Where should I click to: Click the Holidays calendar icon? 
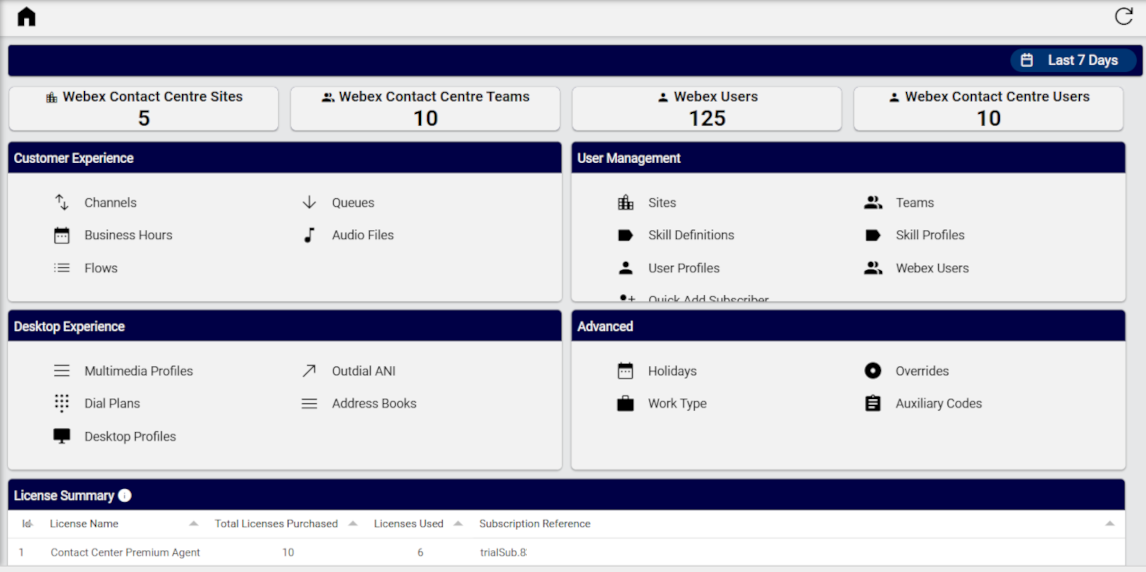coord(626,371)
